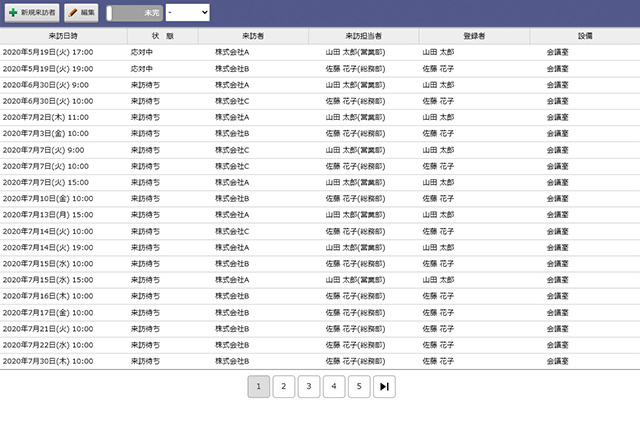Screen dimensions: 640x426
Task: Sort by 設備 column header
Action: (585, 36)
